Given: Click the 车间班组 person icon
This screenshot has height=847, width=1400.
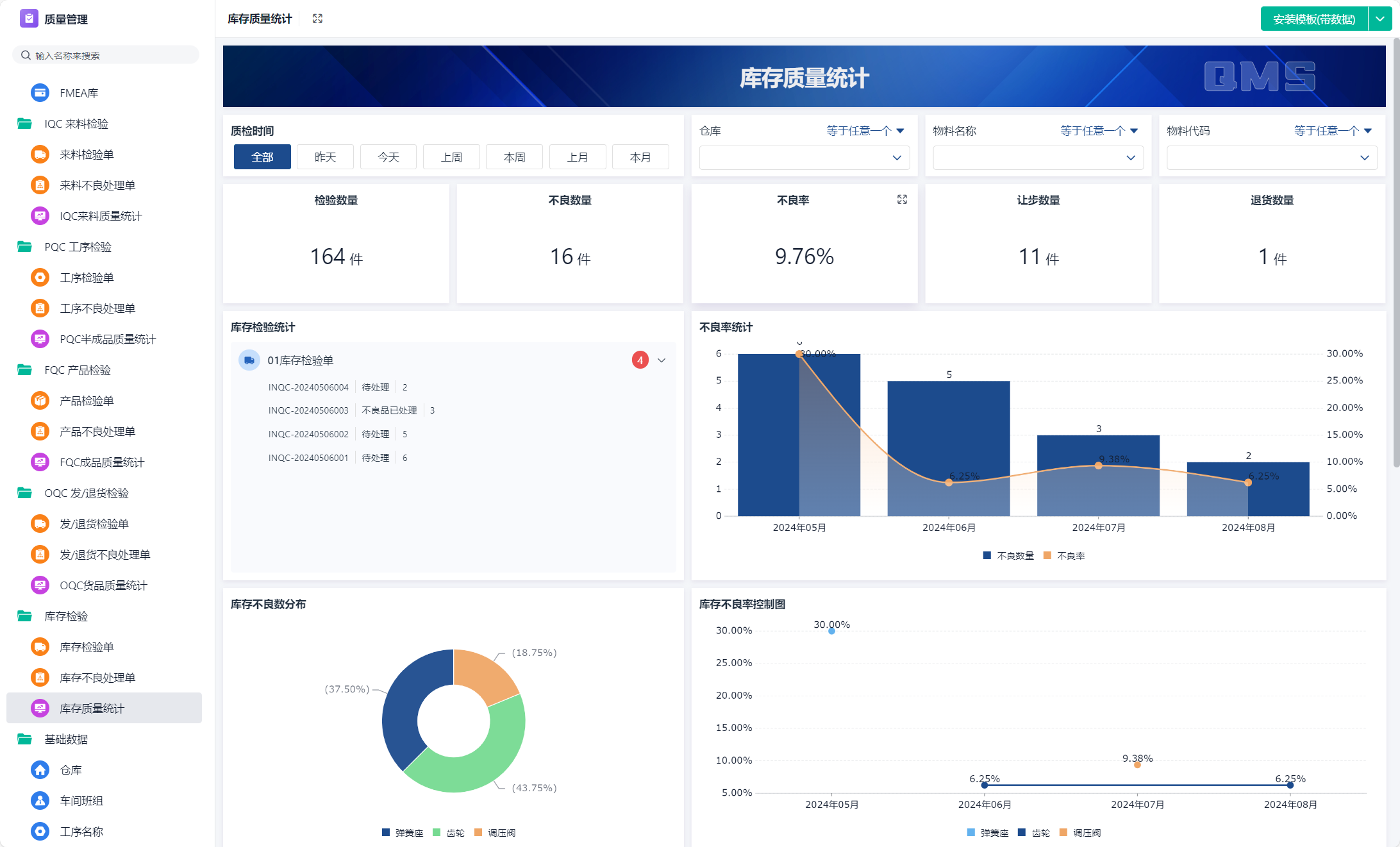Looking at the screenshot, I should click(x=40, y=801).
